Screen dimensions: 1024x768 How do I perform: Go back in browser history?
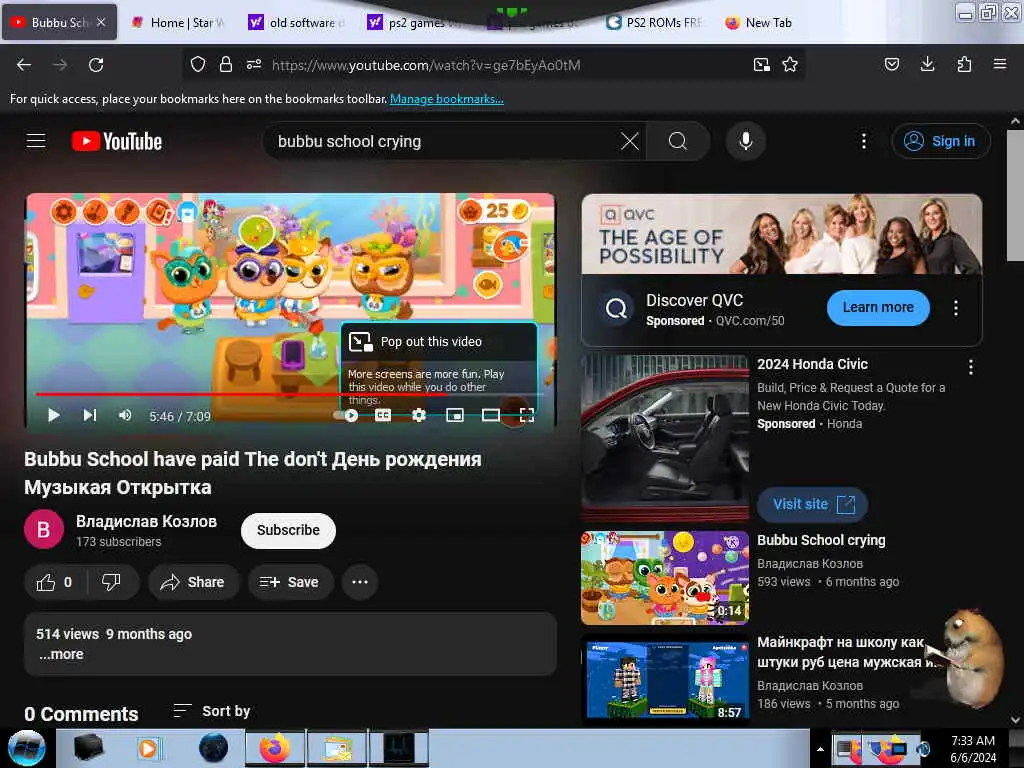(24, 65)
